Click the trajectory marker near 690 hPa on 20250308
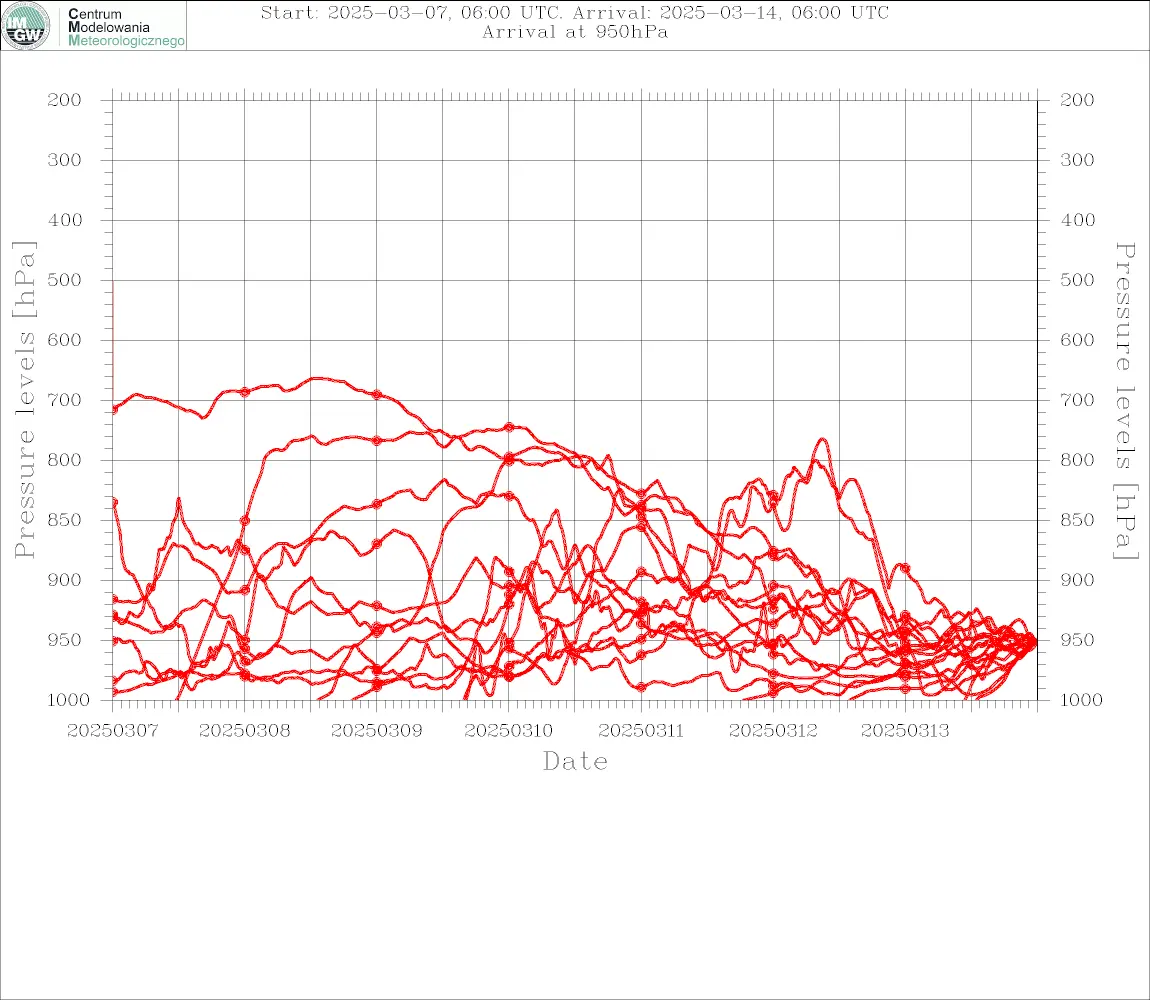Image resolution: width=1150 pixels, height=1000 pixels. pos(245,392)
